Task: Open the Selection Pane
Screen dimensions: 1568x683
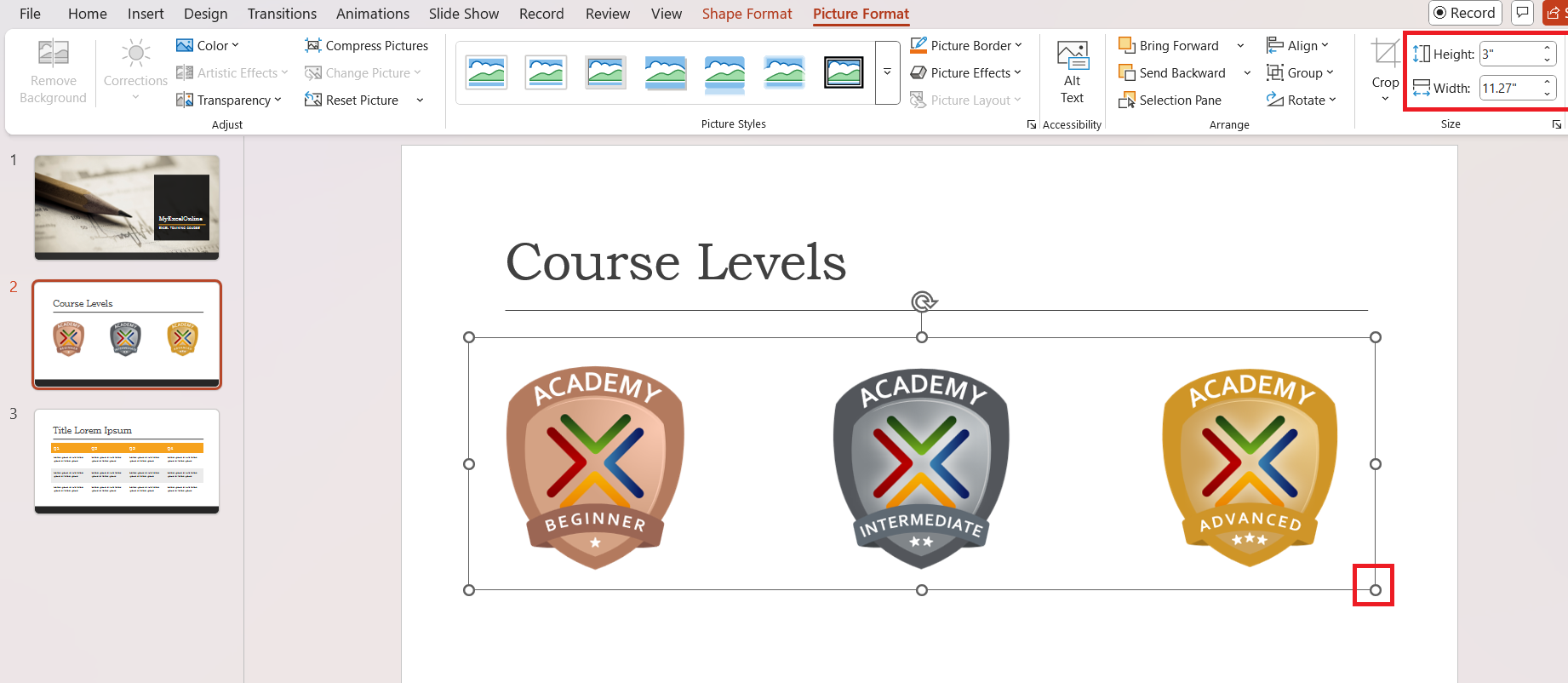Action: click(x=1170, y=100)
